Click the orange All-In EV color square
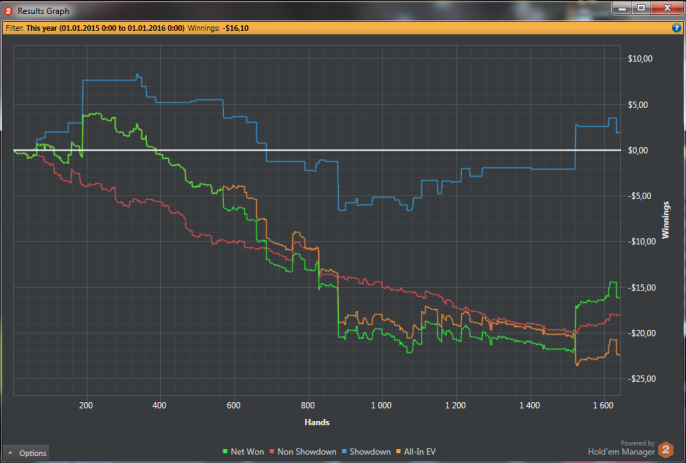Viewport: 686px width, 463px height. 398,451
